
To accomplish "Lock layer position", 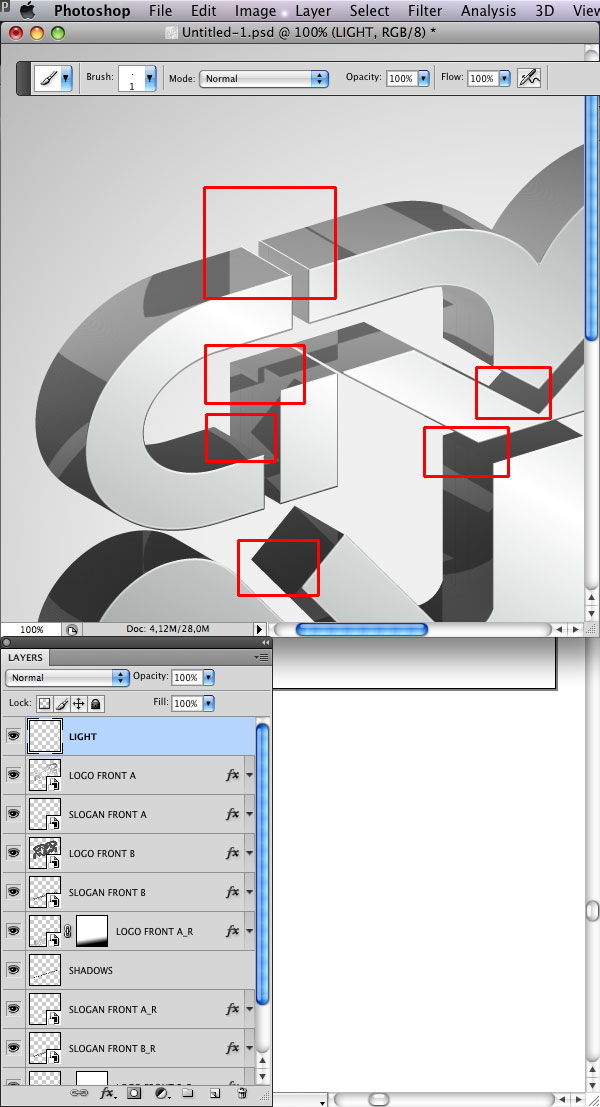I will click(78, 704).
